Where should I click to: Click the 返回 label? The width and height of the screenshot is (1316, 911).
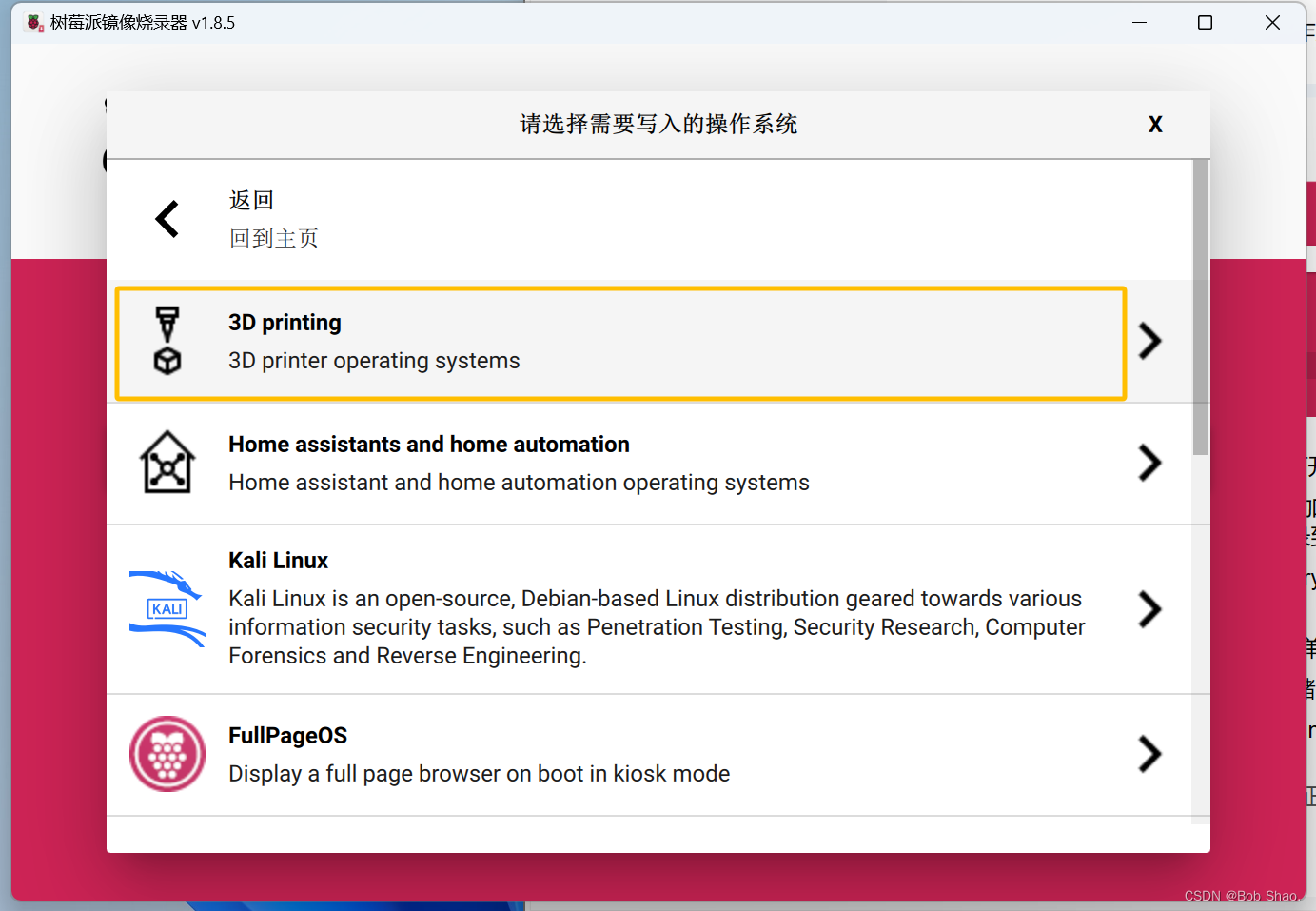coord(251,200)
